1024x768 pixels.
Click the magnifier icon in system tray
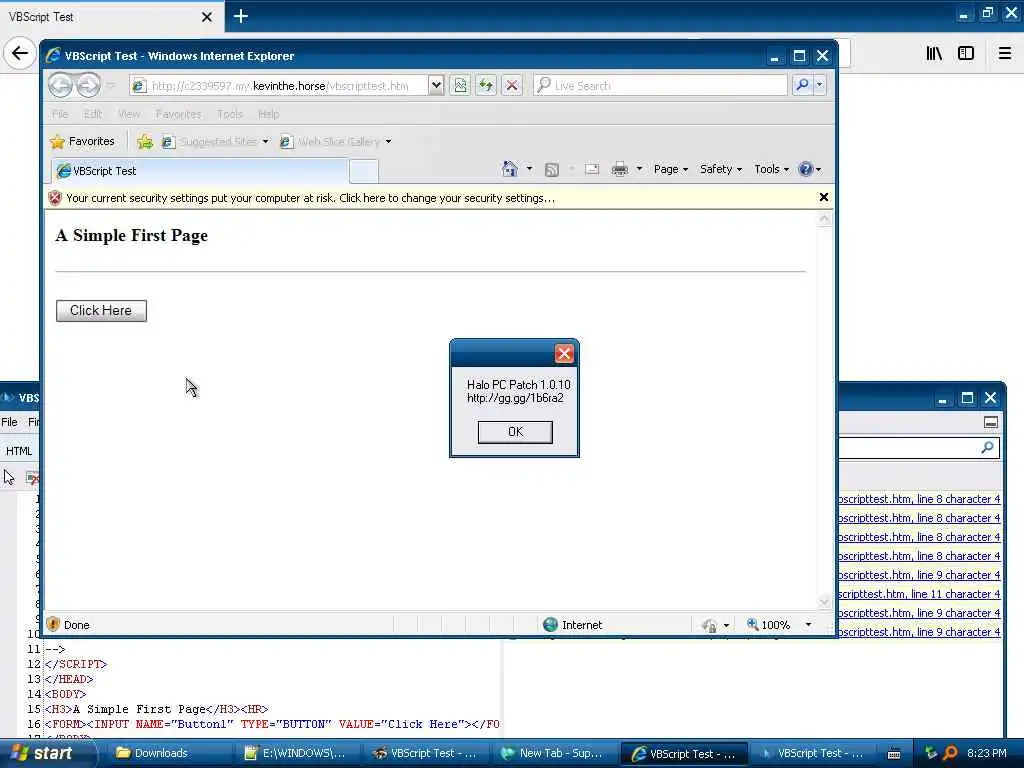[x=950, y=753]
